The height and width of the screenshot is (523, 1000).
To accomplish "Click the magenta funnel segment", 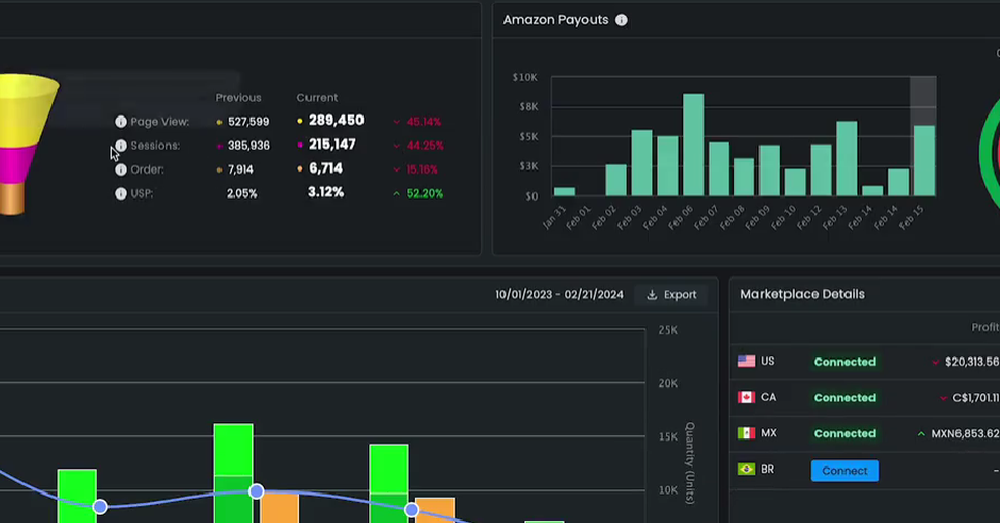I will [x=16, y=165].
